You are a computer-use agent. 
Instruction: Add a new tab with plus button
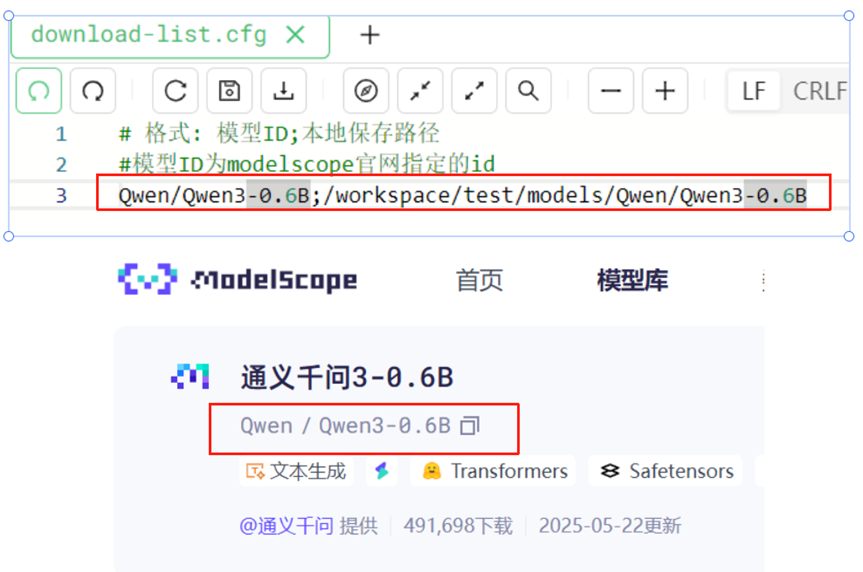(x=370, y=35)
